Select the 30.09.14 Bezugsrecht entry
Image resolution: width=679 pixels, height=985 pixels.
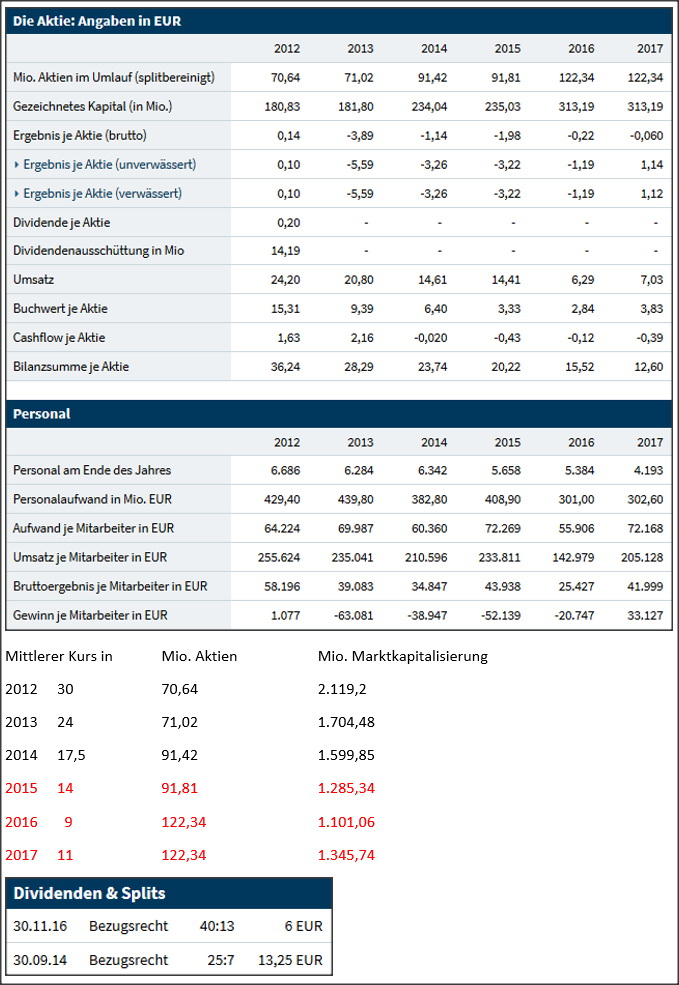[168, 959]
